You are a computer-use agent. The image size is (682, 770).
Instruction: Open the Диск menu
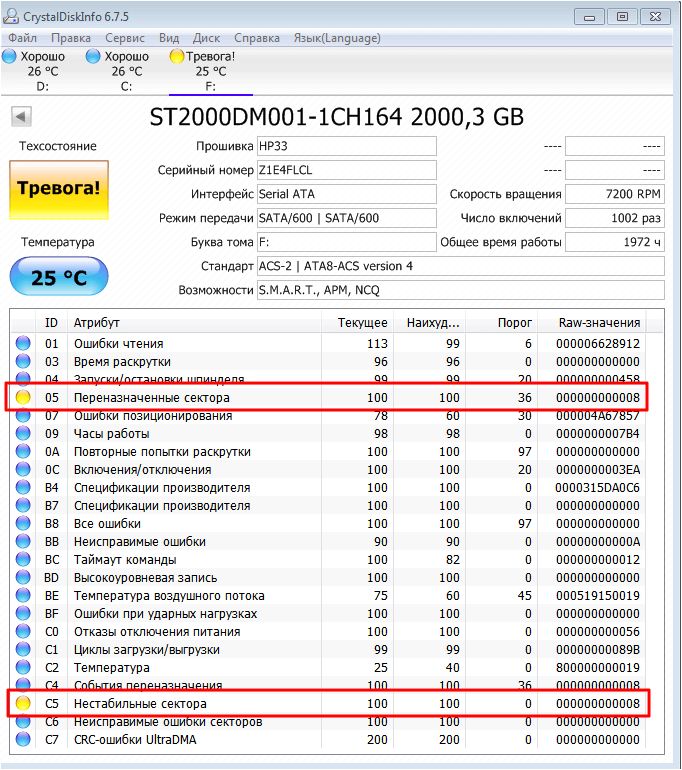[x=206, y=38]
